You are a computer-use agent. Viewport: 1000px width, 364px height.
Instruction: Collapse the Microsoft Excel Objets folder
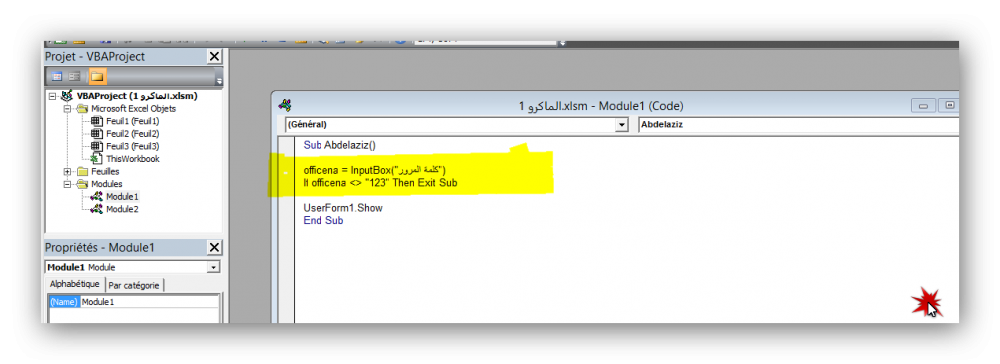click(x=67, y=109)
